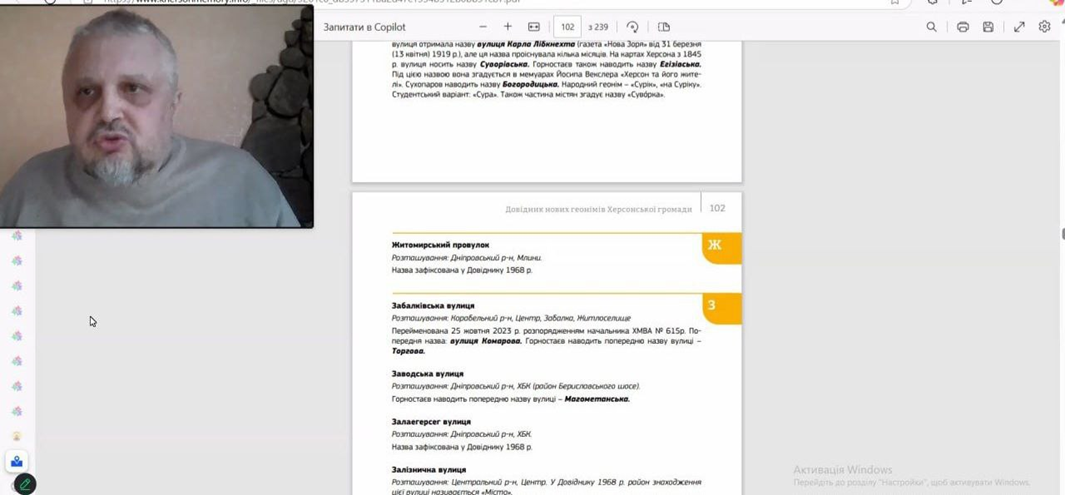Open the page view layout options icon
This screenshot has height=495, width=1065.
[x=664, y=26]
